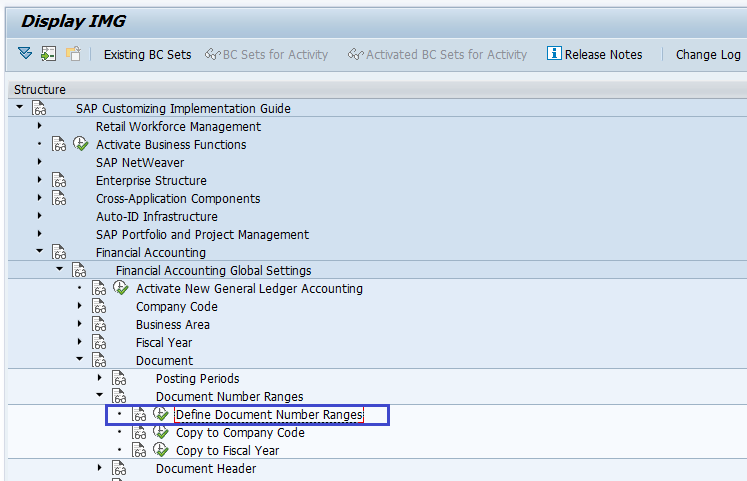Select Posting Periods text
This screenshot has height=481, width=747.
coord(197,379)
